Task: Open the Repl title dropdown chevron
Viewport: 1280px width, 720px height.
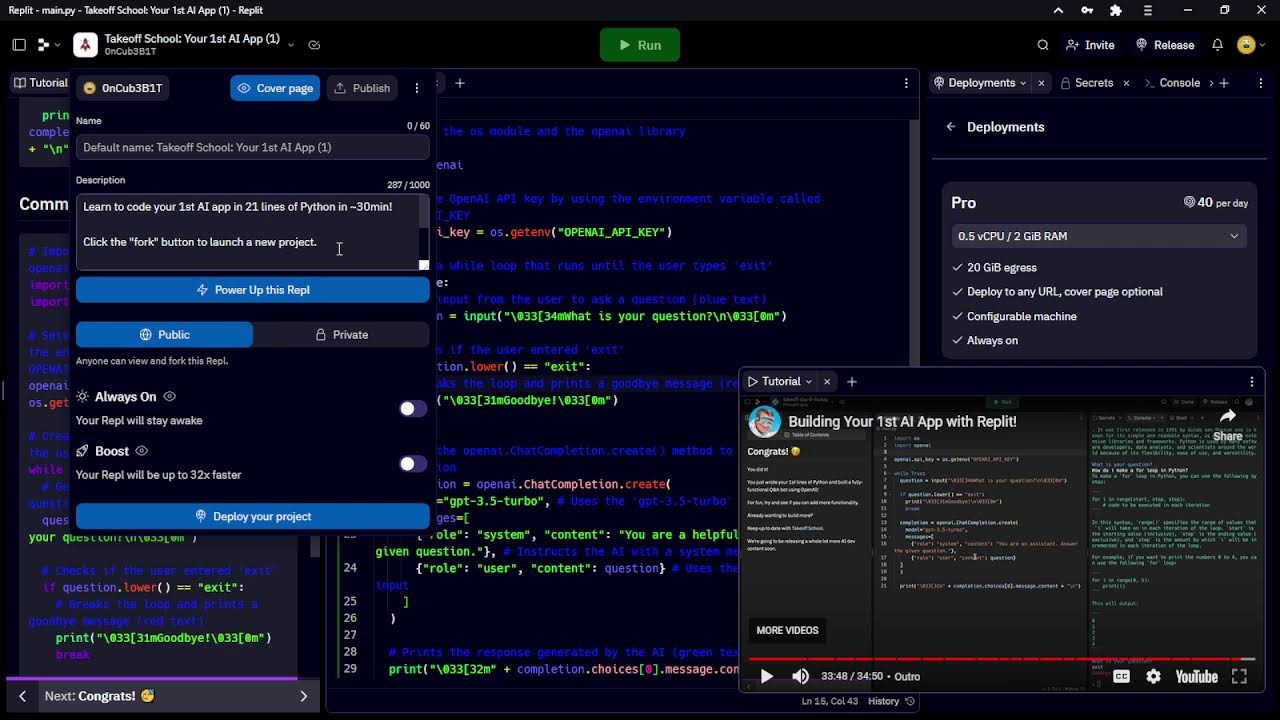Action: pyautogui.click(x=291, y=45)
